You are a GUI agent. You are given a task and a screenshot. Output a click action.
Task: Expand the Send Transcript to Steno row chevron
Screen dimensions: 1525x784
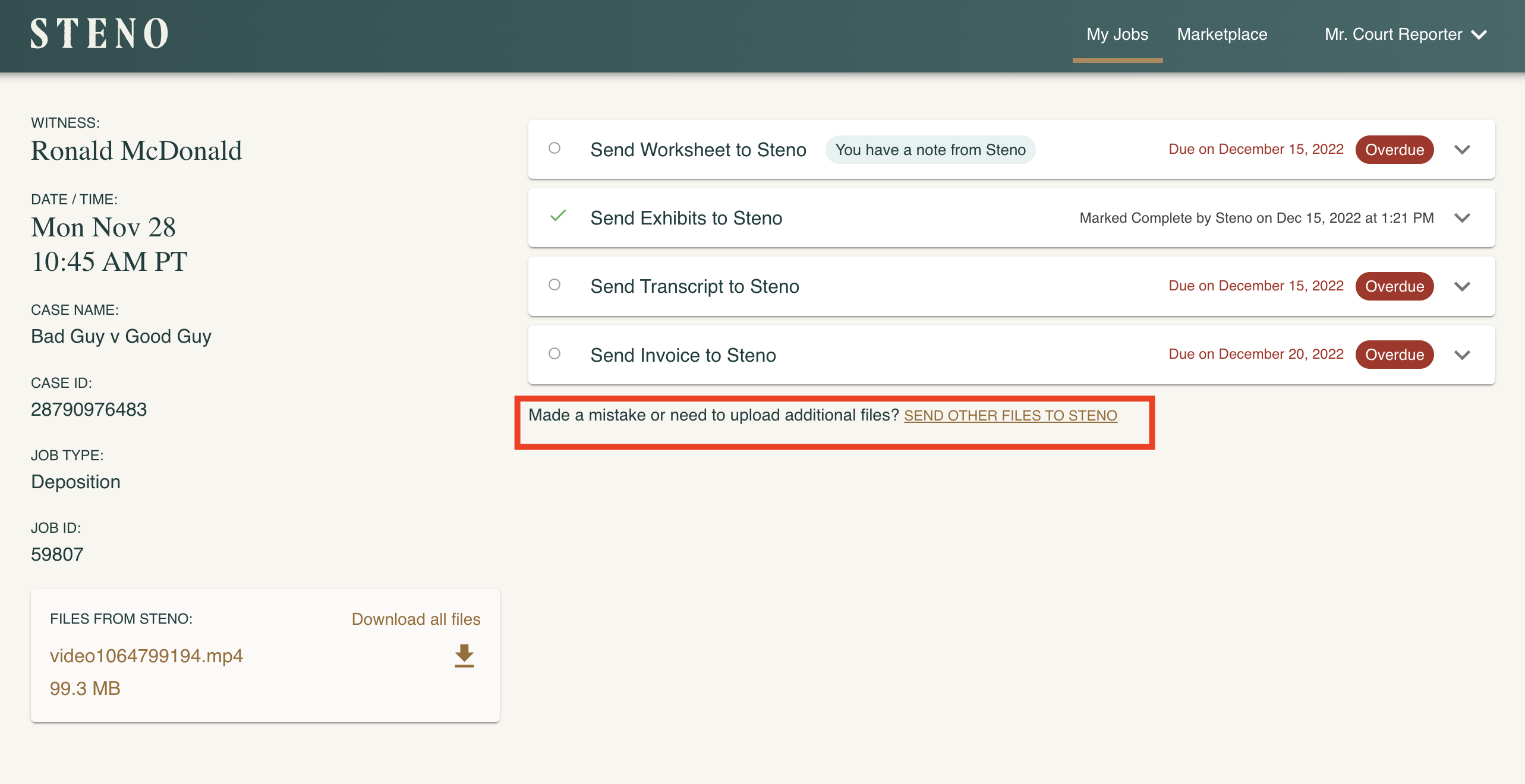pos(1463,286)
